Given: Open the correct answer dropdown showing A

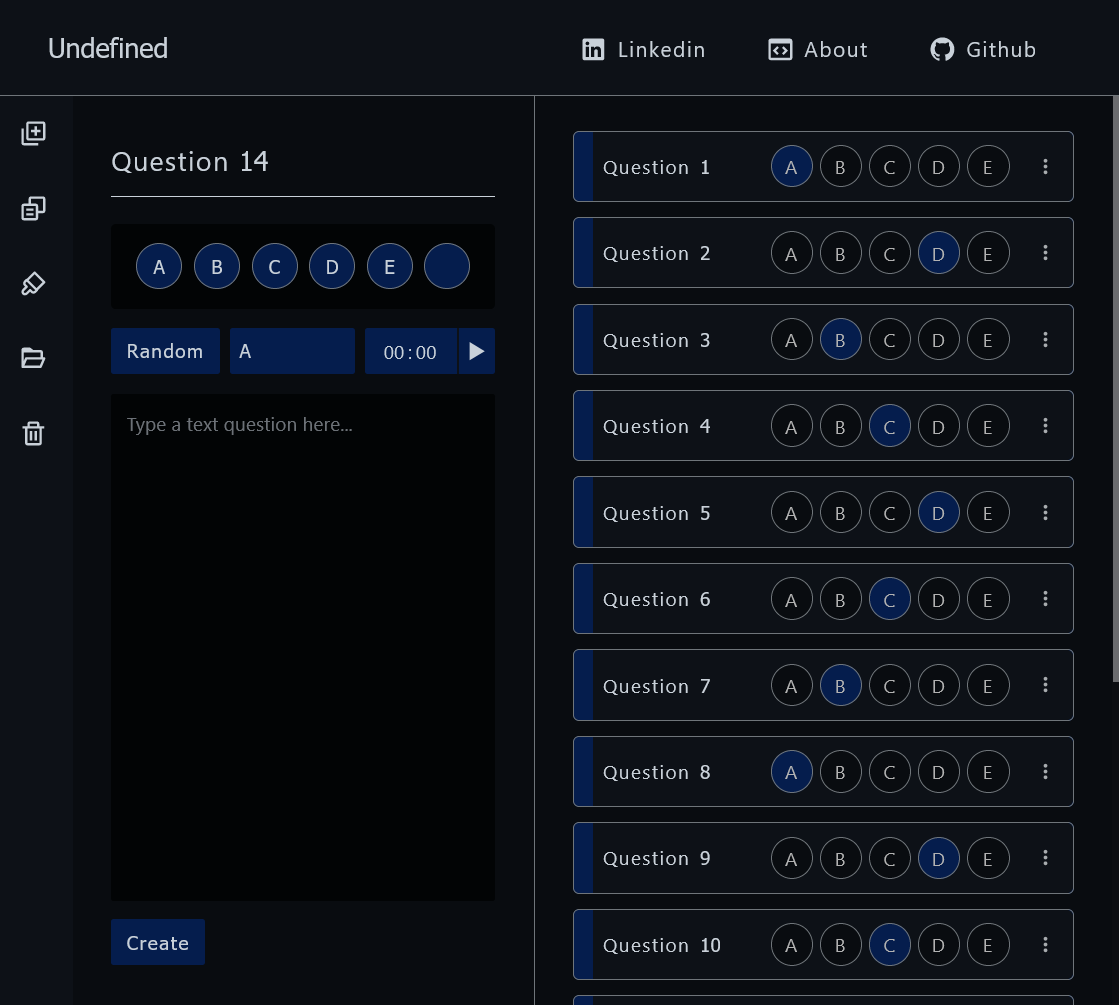Looking at the screenshot, I should click(x=293, y=351).
